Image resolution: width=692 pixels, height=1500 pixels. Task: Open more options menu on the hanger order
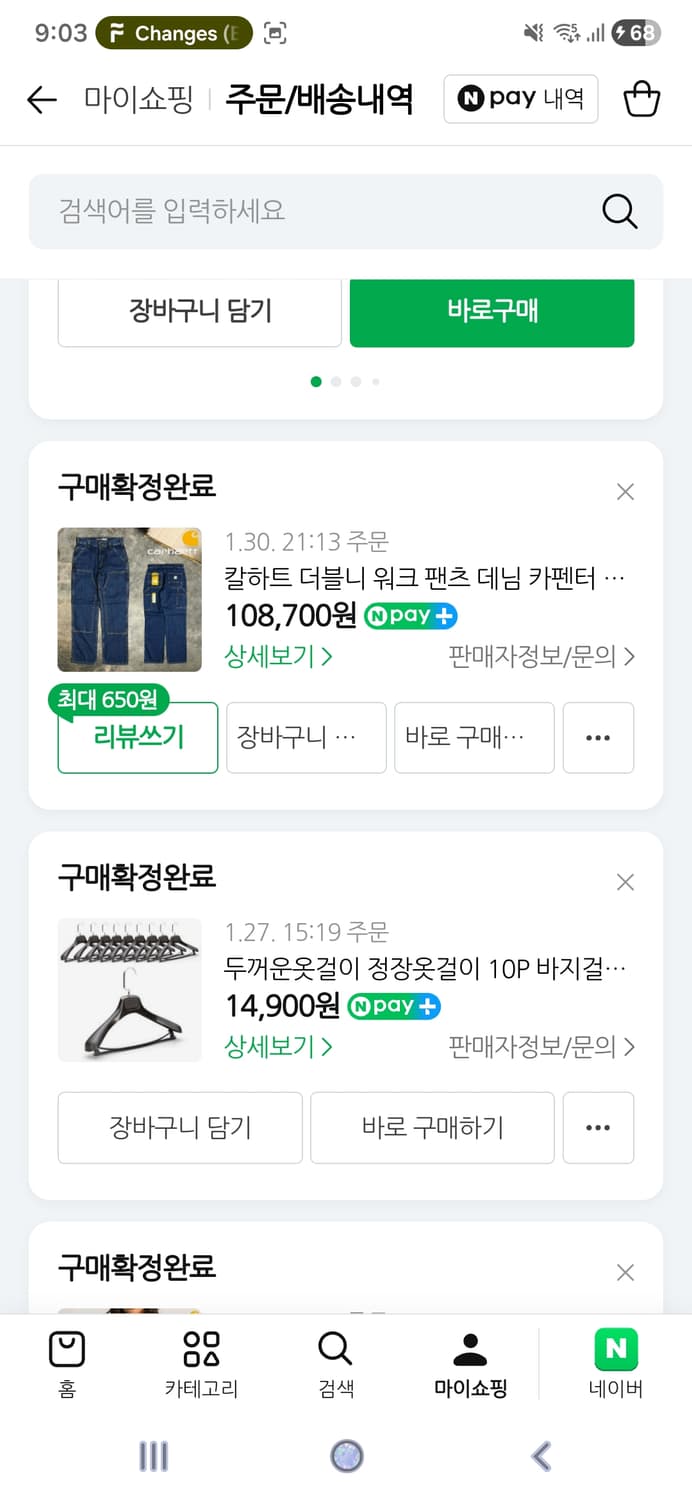(598, 1128)
